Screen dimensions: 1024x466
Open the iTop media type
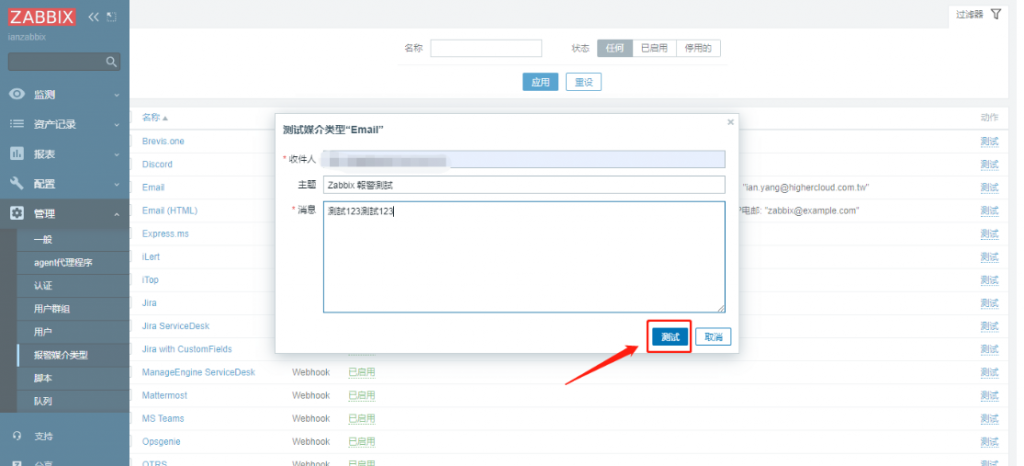click(x=150, y=279)
